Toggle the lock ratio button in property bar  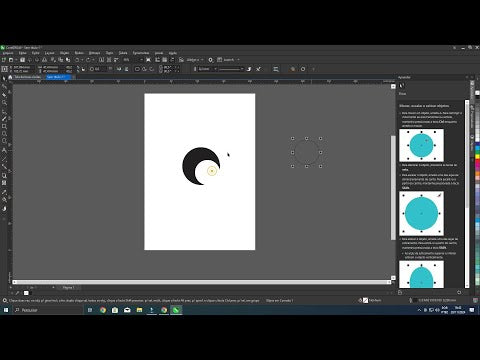point(78,69)
